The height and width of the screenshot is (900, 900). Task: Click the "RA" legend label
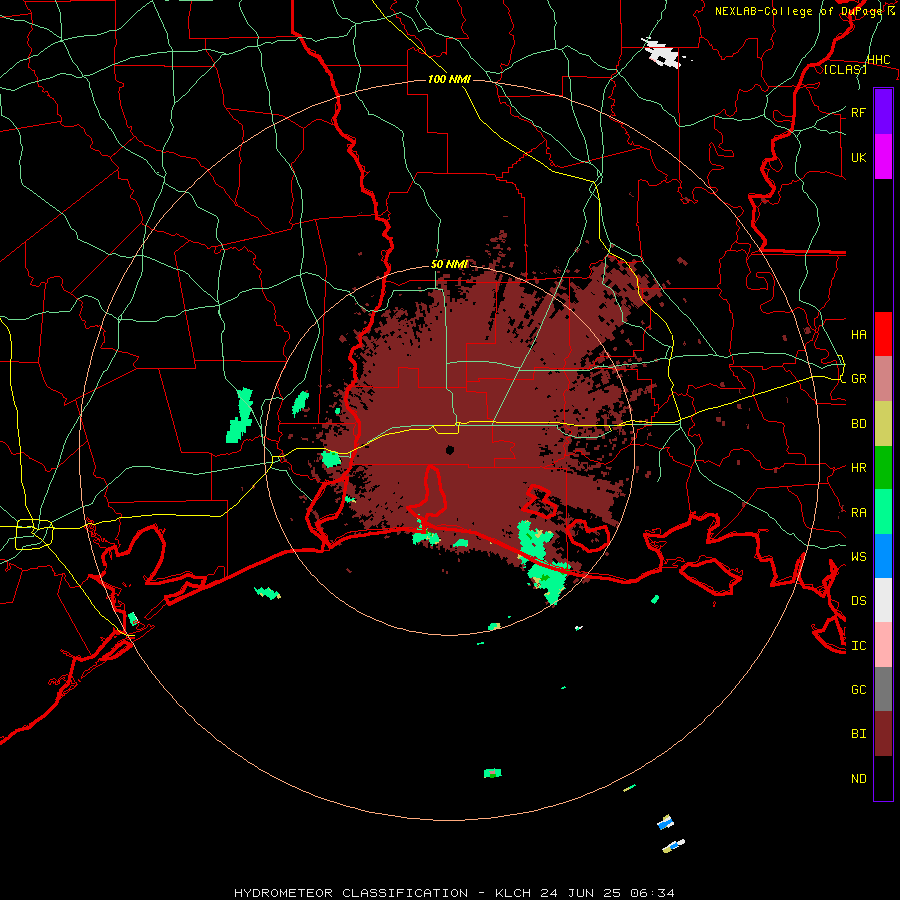858,513
